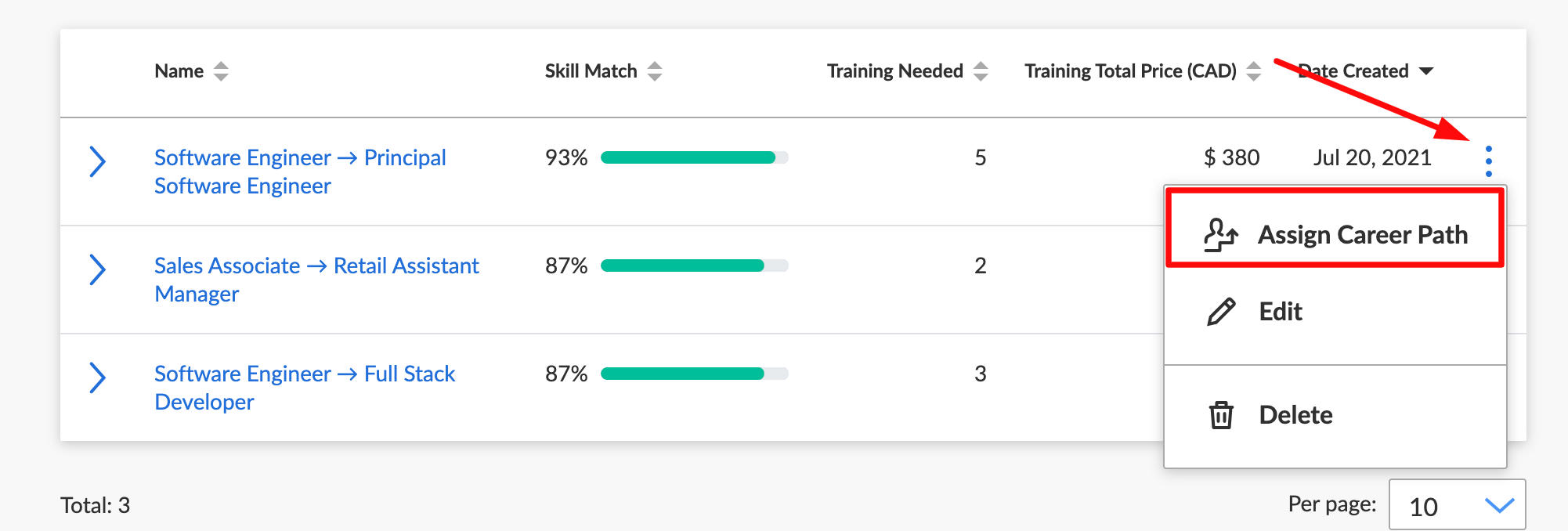Open the three-dot options menu
The width and height of the screenshot is (1568, 531).
[1488, 161]
